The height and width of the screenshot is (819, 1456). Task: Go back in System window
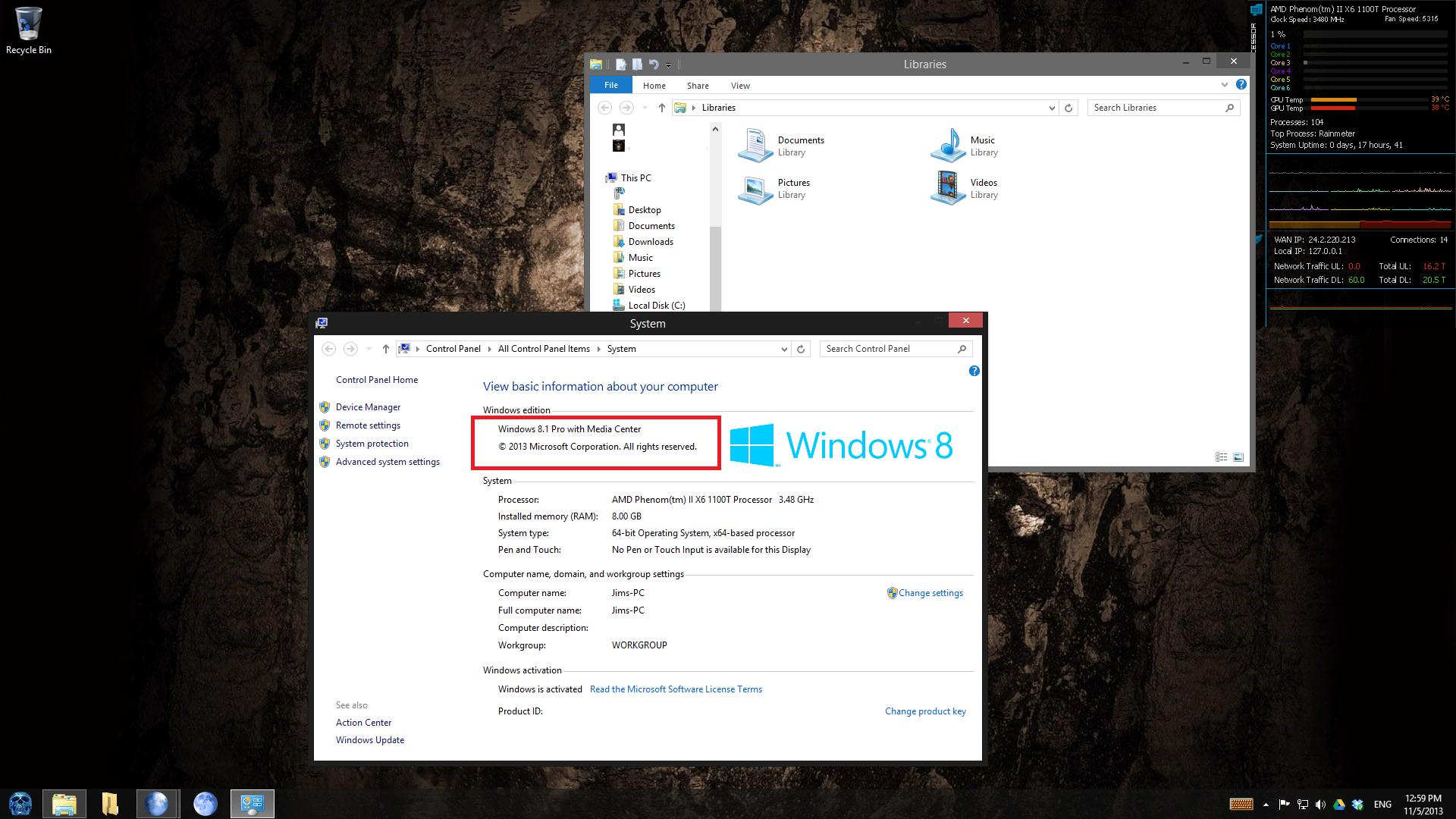pos(328,349)
